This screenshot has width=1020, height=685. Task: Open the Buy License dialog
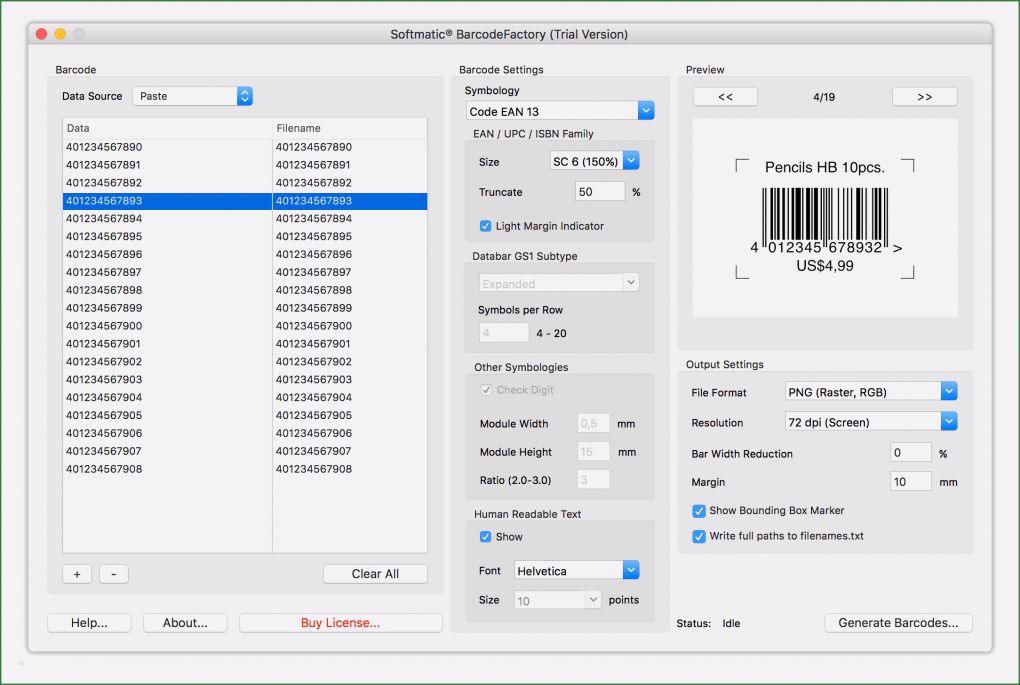coord(340,622)
